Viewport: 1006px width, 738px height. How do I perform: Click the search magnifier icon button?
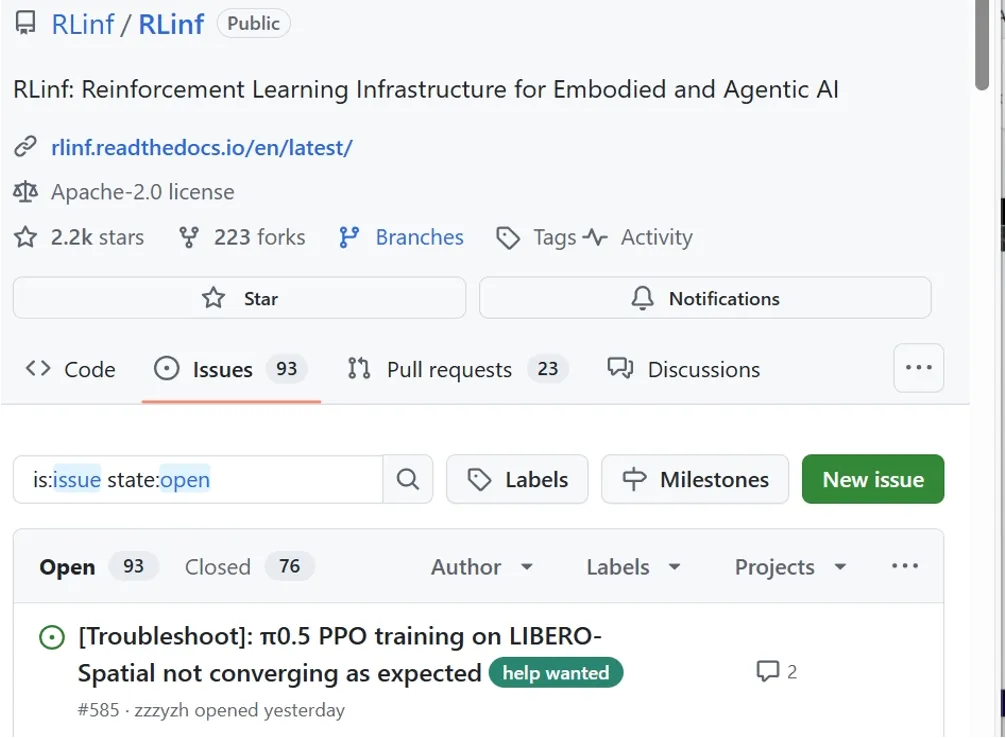click(407, 479)
